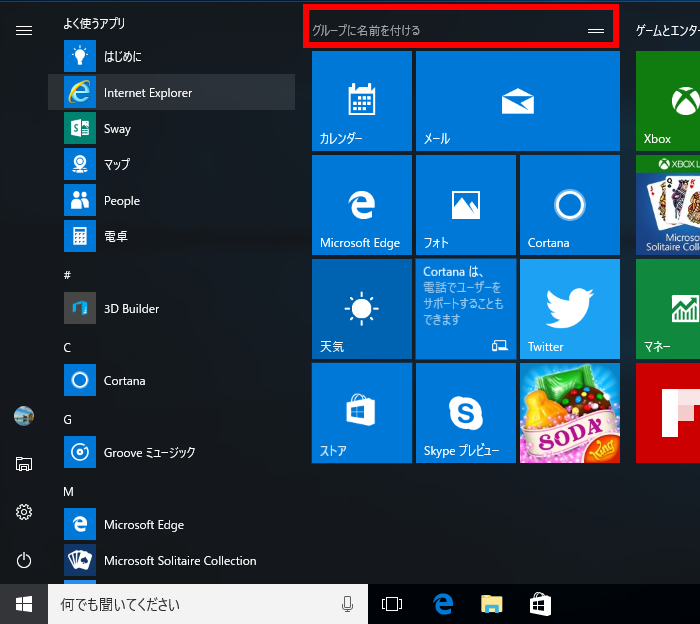700x624 pixels.
Task: Open the Cortana tile
Action: [570, 205]
